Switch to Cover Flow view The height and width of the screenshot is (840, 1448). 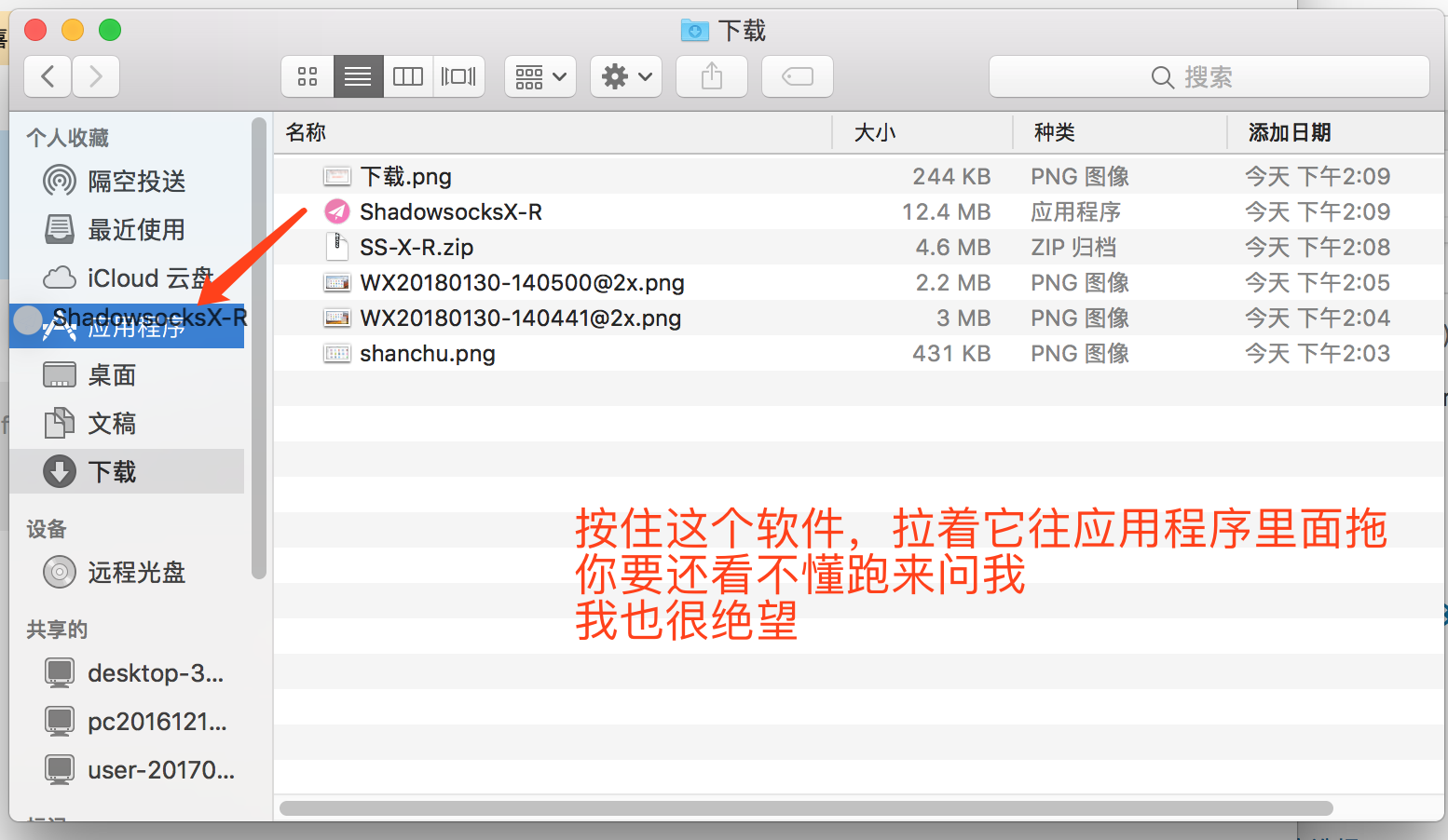pyautogui.click(x=458, y=76)
